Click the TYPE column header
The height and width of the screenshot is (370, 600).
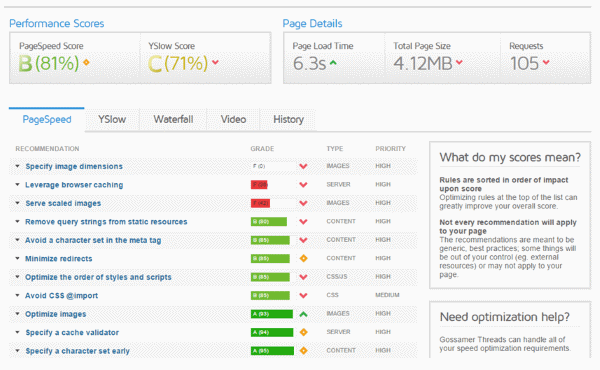click(x=335, y=148)
